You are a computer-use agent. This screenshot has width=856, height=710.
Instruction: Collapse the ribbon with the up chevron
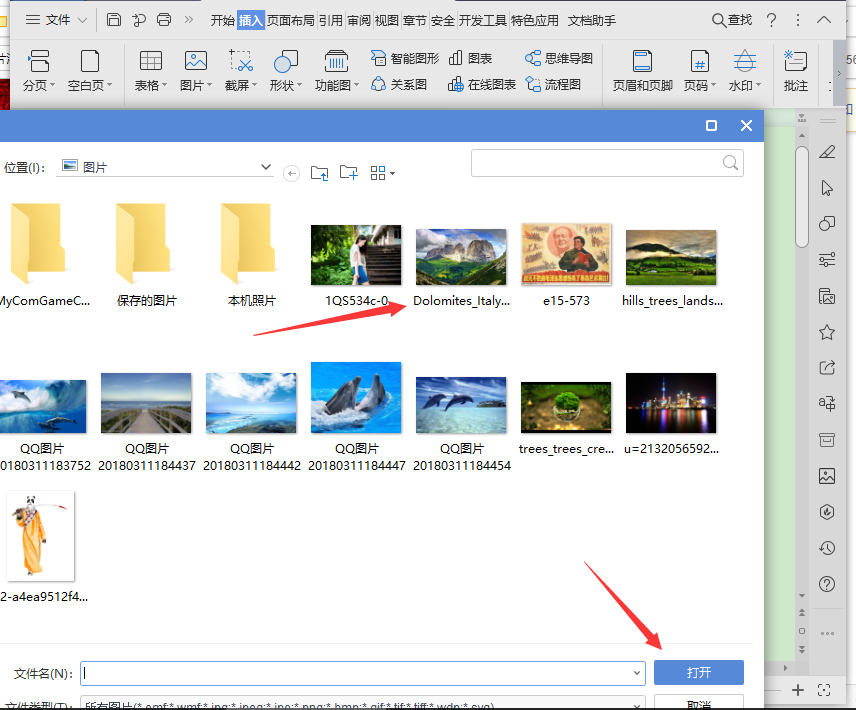tap(824, 20)
